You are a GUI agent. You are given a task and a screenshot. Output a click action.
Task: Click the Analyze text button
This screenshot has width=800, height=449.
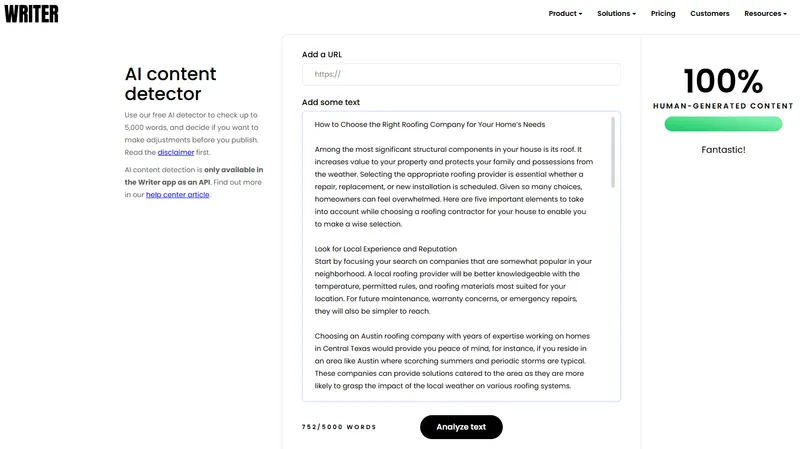point(461,427)
